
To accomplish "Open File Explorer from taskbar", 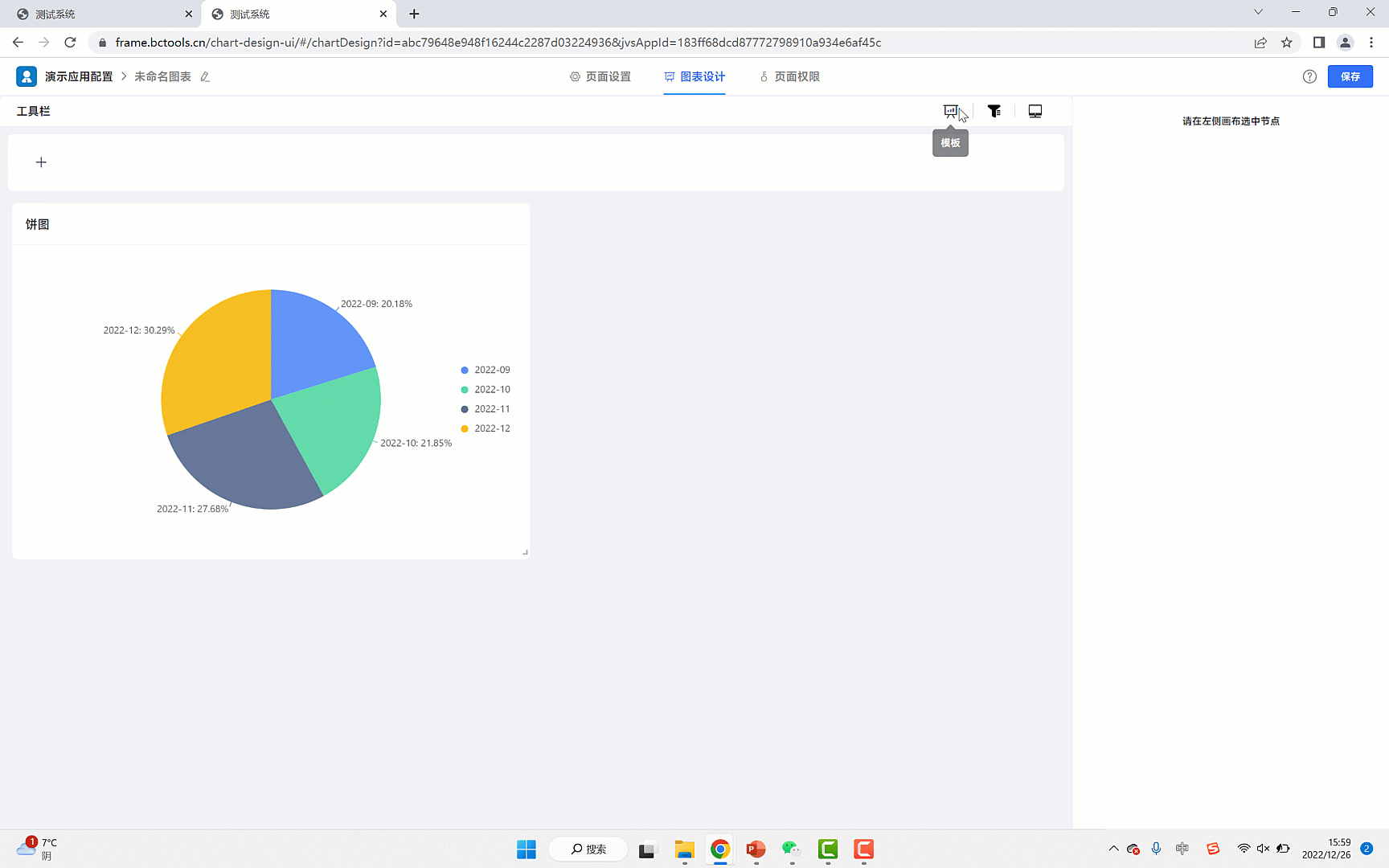I will tap(684, 849).
